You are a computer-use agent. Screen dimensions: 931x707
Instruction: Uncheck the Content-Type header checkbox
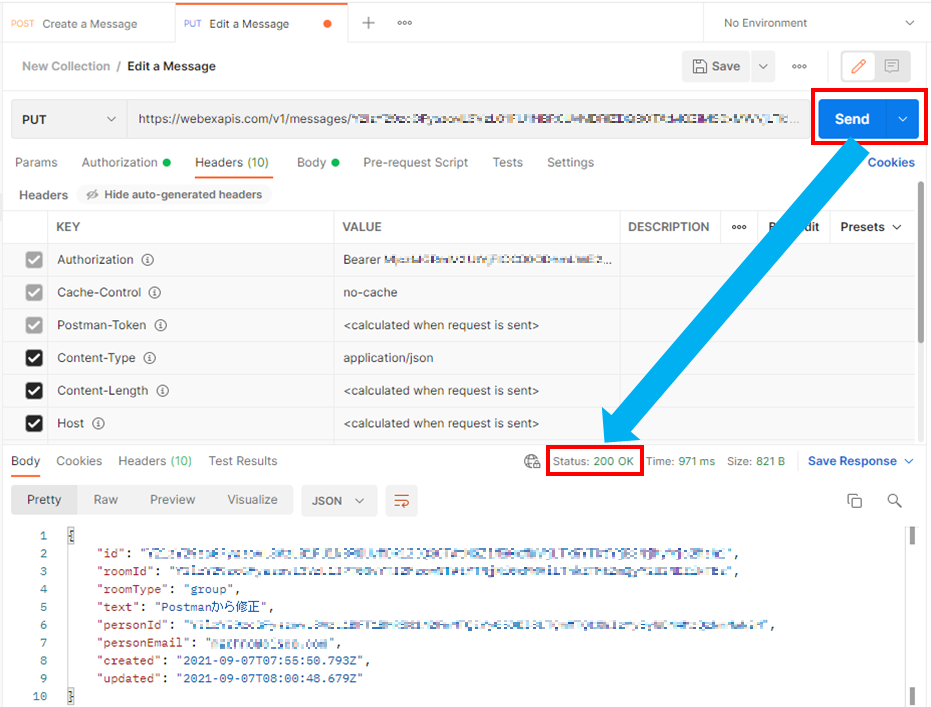[x=34, y=358]
